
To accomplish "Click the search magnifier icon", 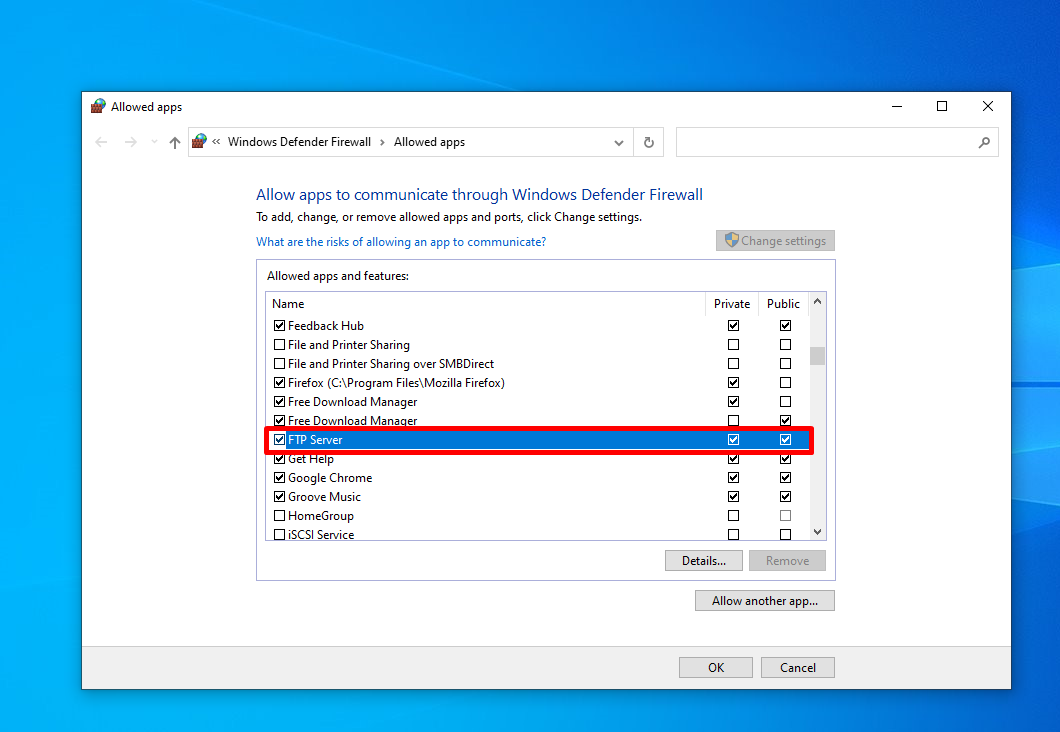I will click(x=984, y=142).
